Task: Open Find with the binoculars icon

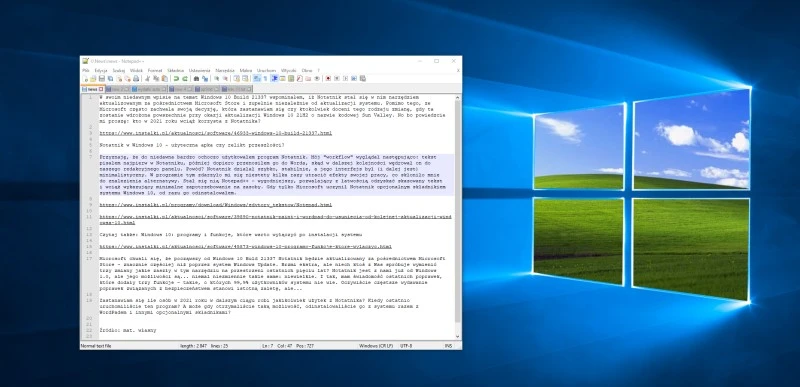Action: 196,79
